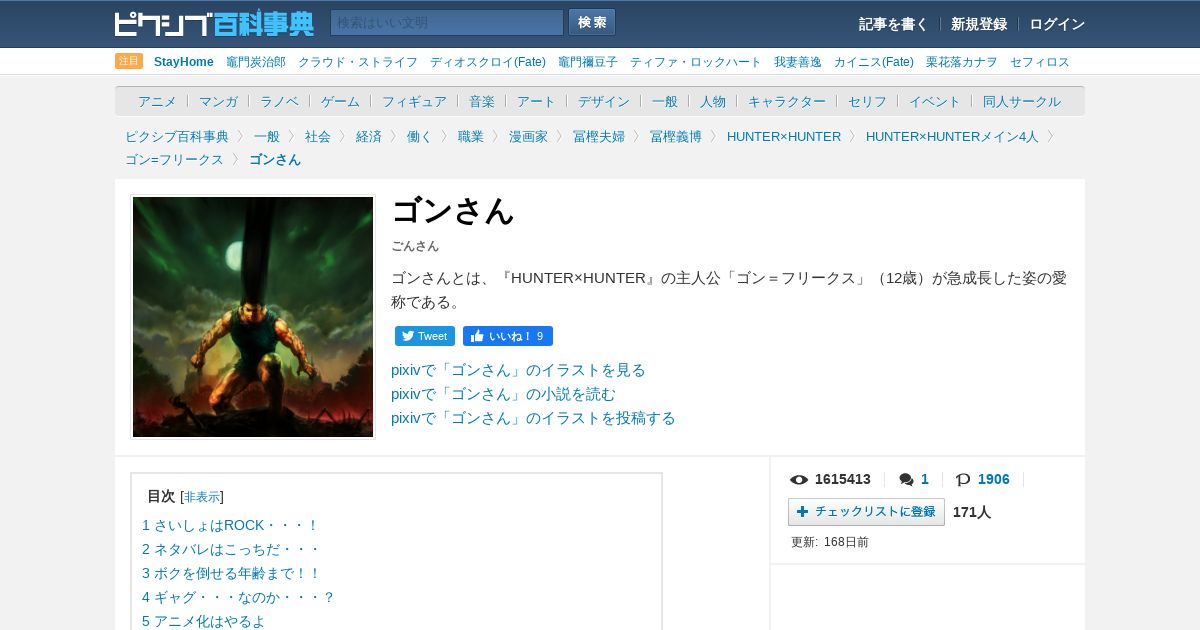Open the StayHome trending tag
The image size is (1200, 630).
click(184, 62)
